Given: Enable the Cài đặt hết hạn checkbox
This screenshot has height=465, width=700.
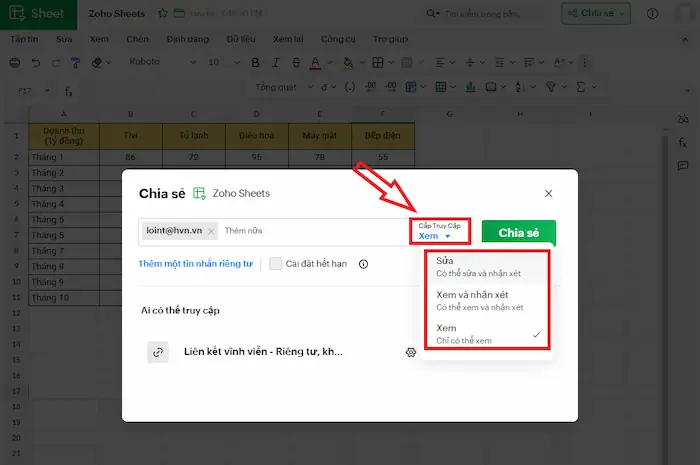Looking at the screenshot, I should coord(275,264).
